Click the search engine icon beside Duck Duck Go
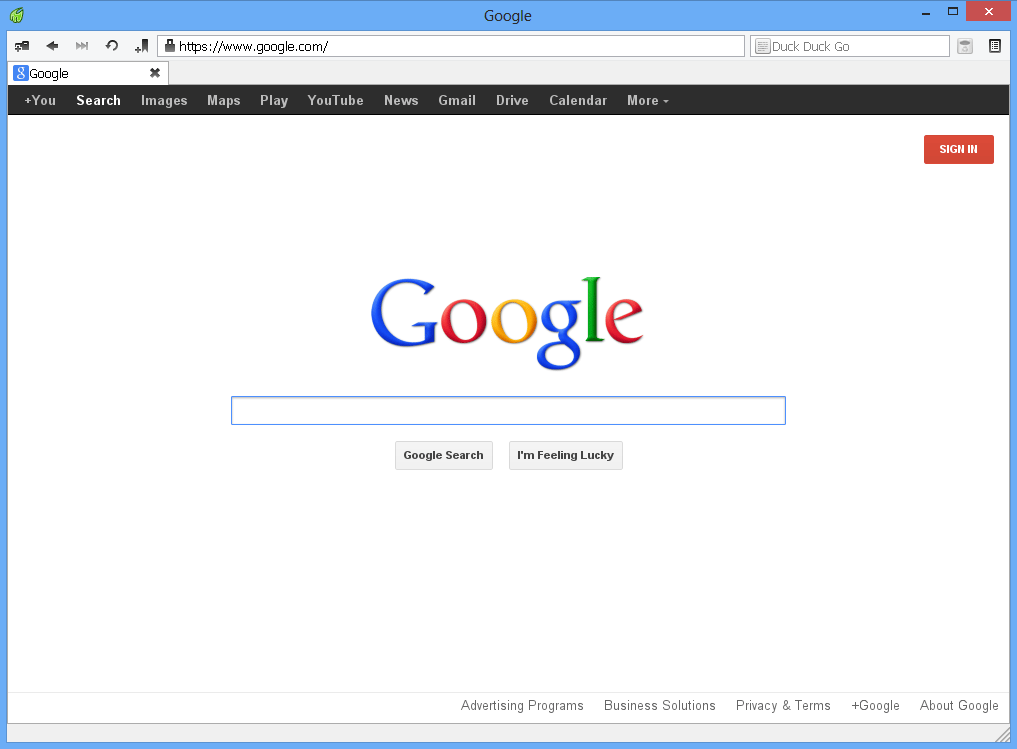This screenshot has height=749, width=1017. pyautogui.click(x=763, y=46)
